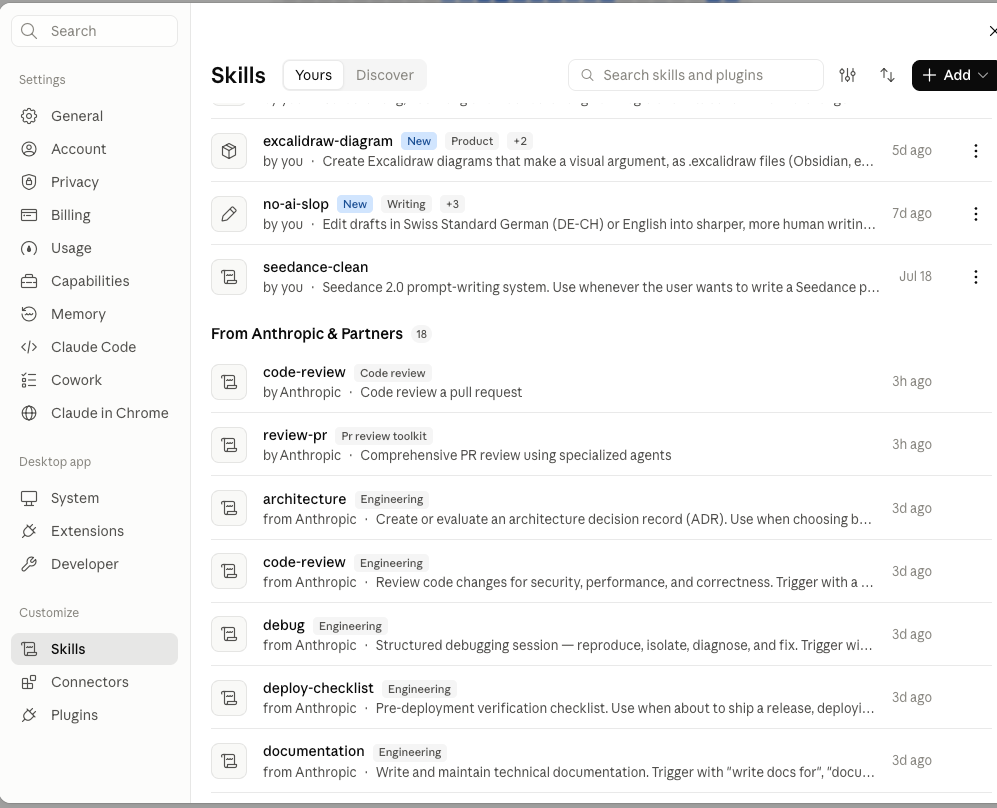
Task: Expand the Add dropdown button
Action: [x=954, y=75]
